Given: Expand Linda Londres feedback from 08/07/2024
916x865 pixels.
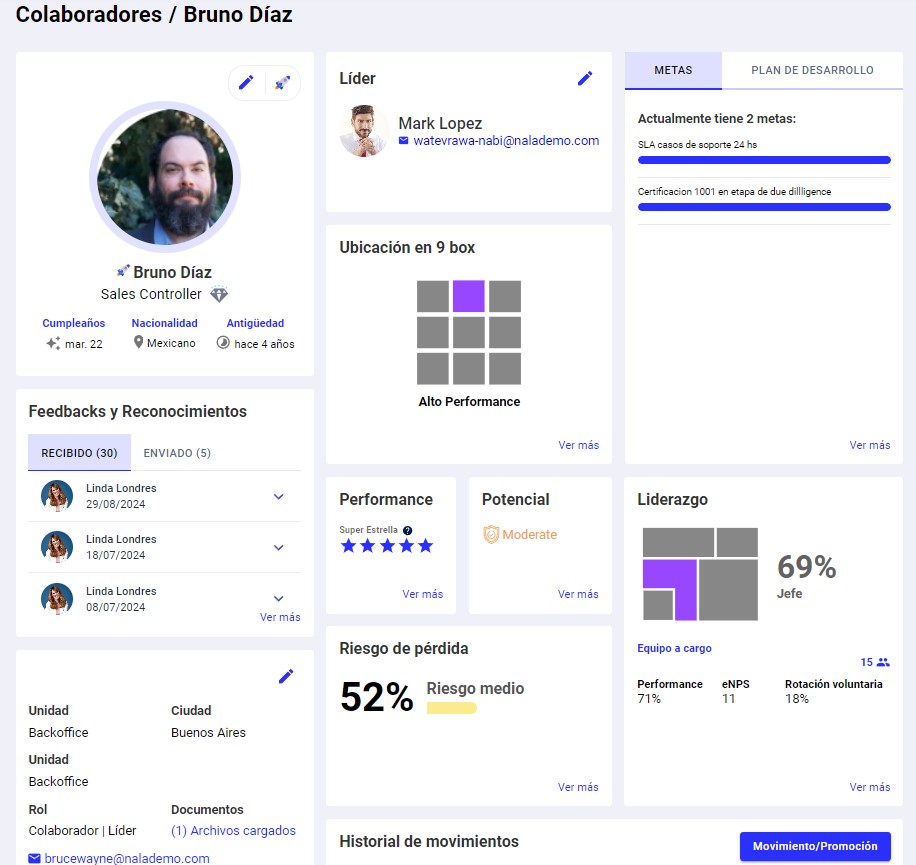Looking at the screenshot, I should coord(278,599).
